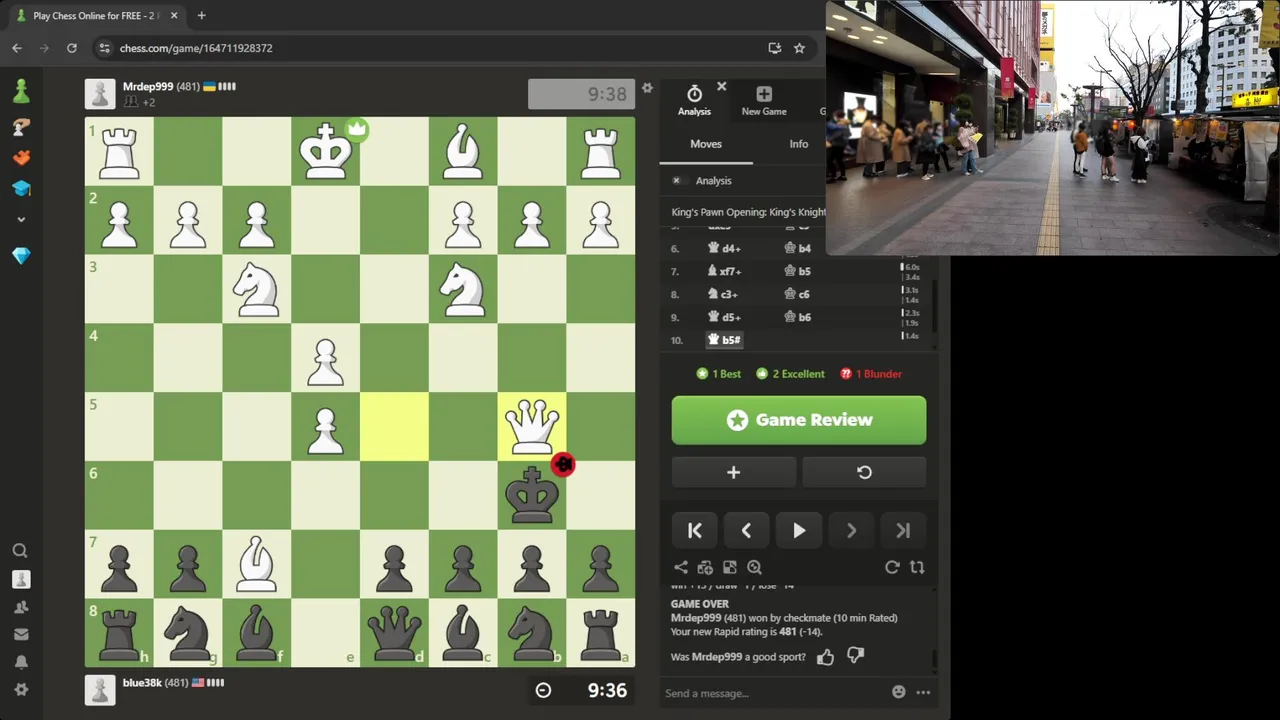Open the board-with-pieces icon next to share
The image size is (1280, 720).
point(729,567)
